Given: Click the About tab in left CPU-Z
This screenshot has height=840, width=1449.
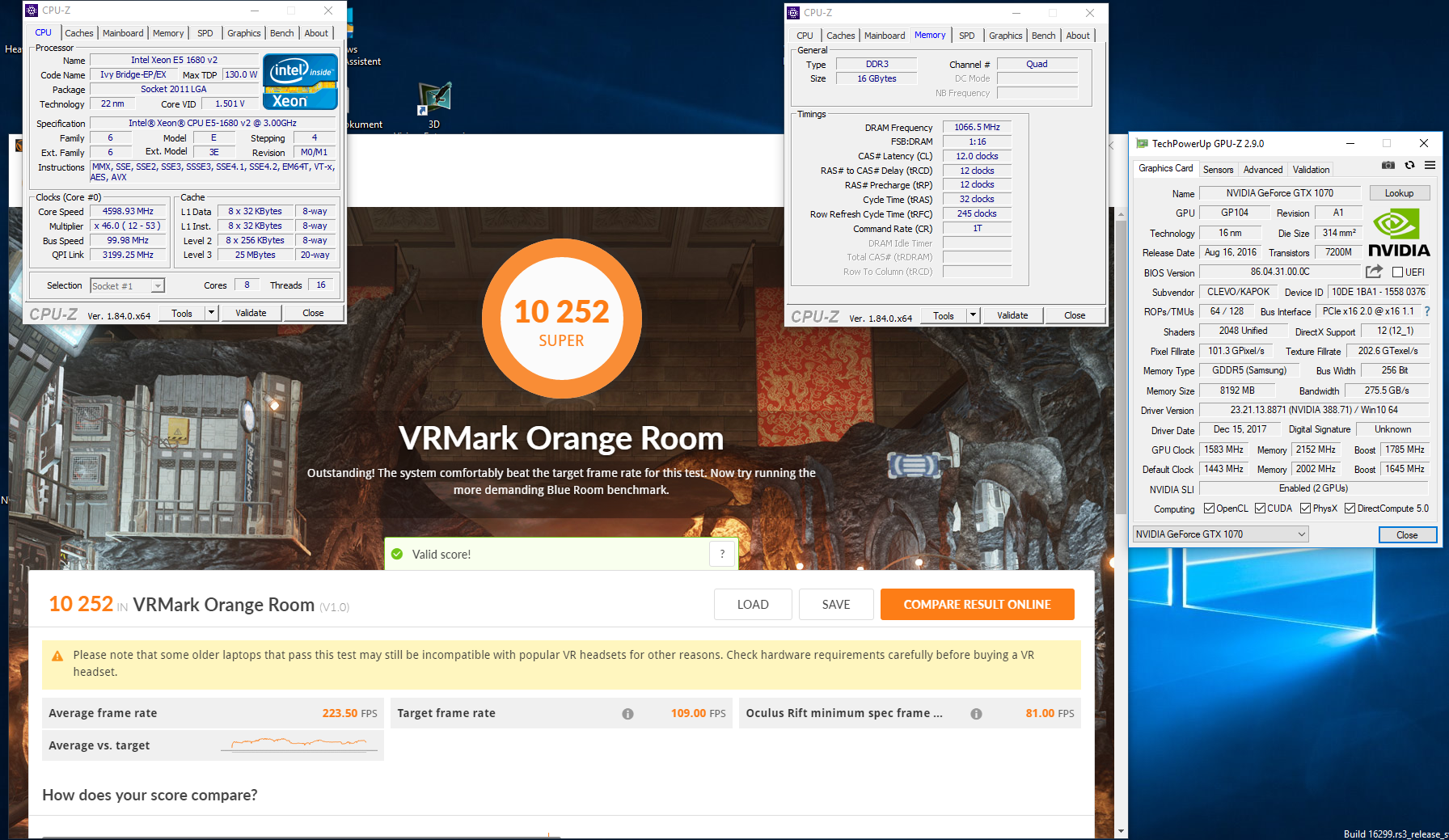Looking at the screenshot, I should pyautogui.click(x=316, y=33).
